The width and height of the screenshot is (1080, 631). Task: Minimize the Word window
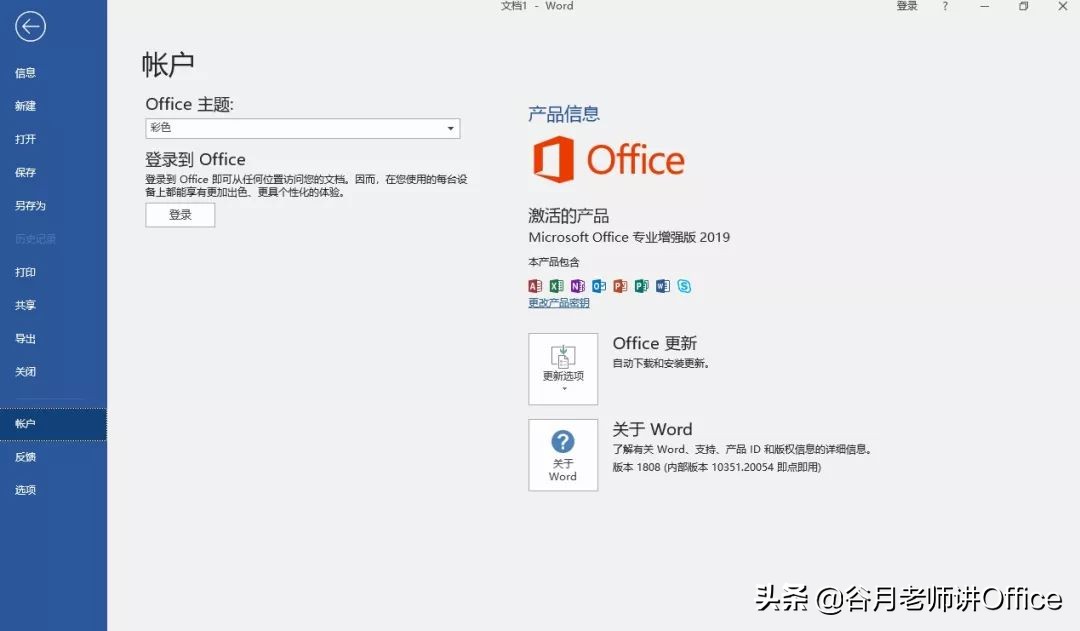[x=984, y=6]
